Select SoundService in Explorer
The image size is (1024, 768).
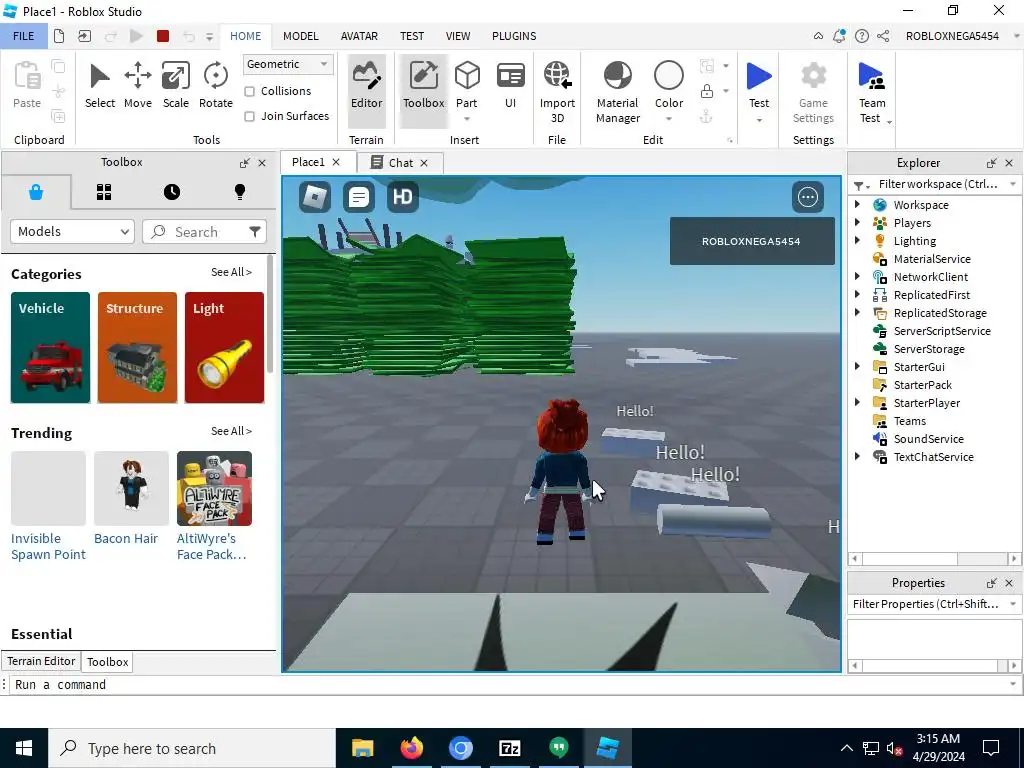[928, 439]
